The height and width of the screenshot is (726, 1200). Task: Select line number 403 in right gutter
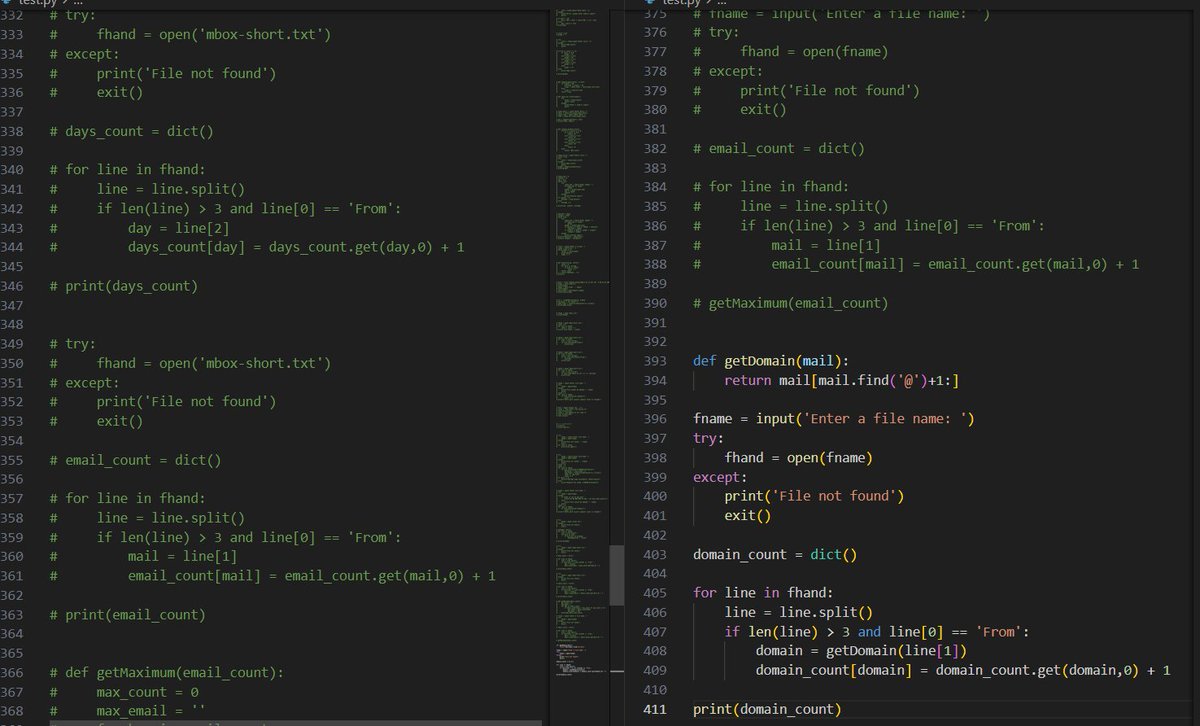655,554
